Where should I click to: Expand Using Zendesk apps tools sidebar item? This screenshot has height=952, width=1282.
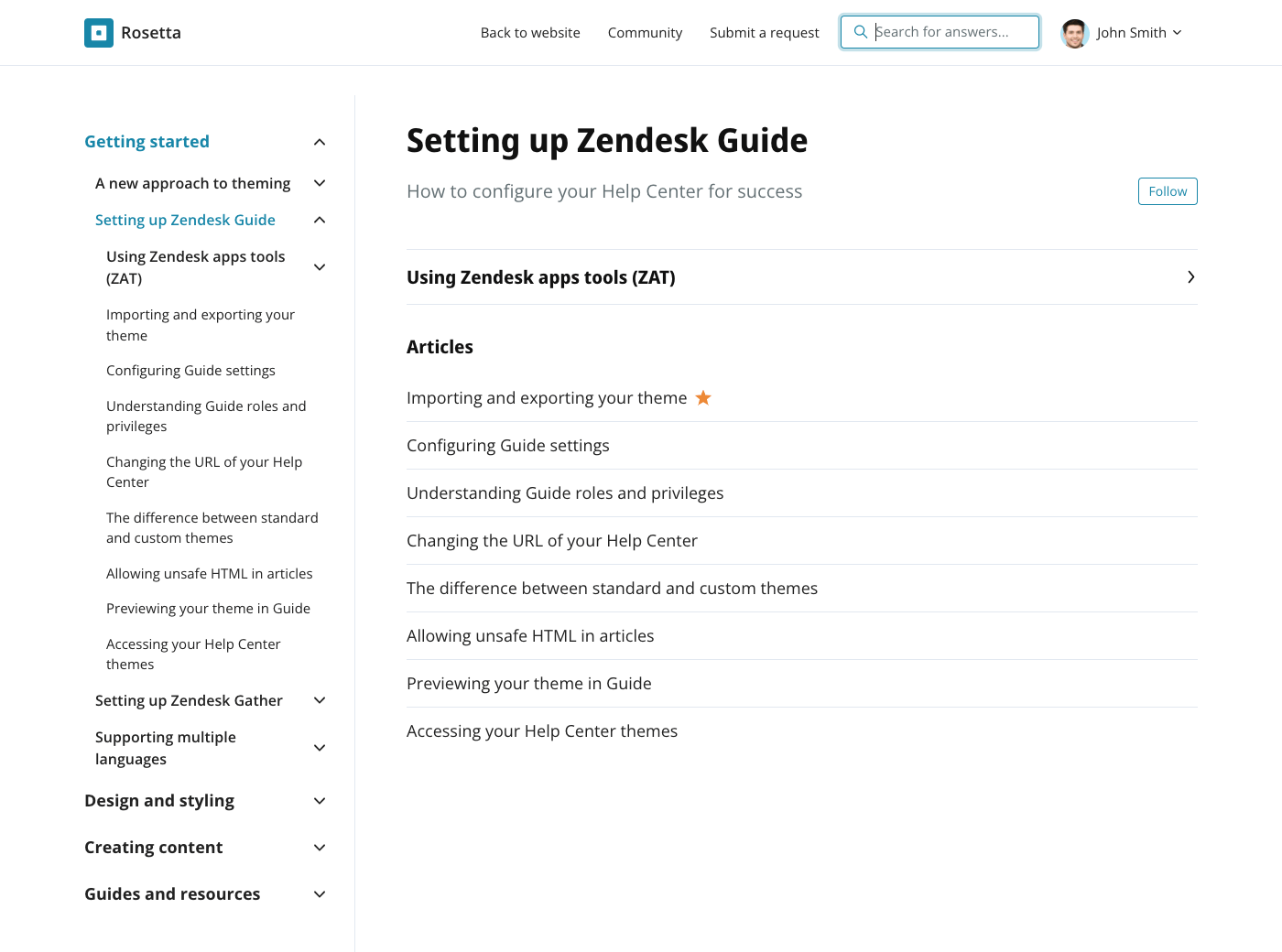(320, 267)
